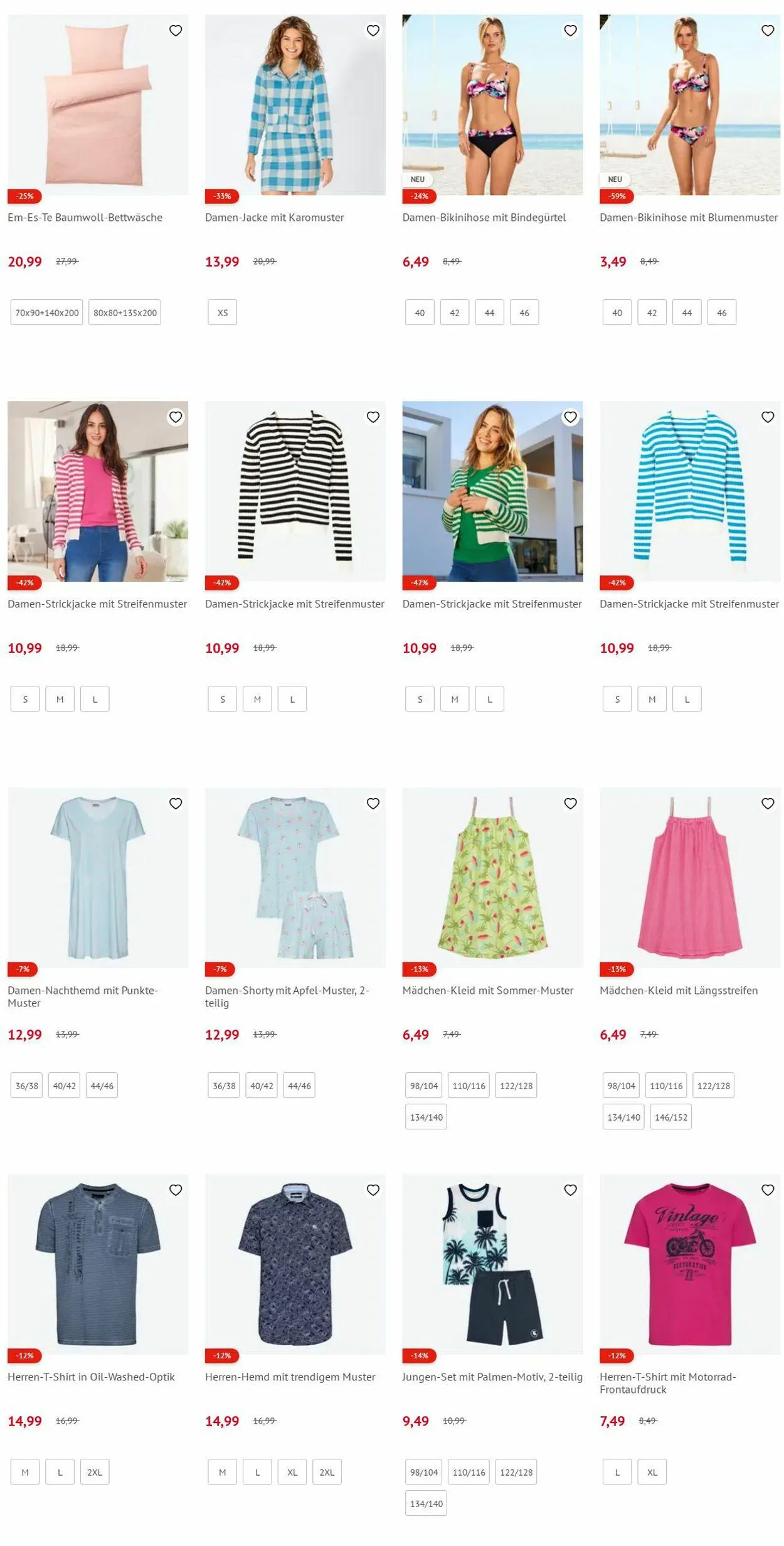784x1546 pixels.
Task: Select size 70x90+140x200 for Bettwäsche
Action: coord(47,312)
